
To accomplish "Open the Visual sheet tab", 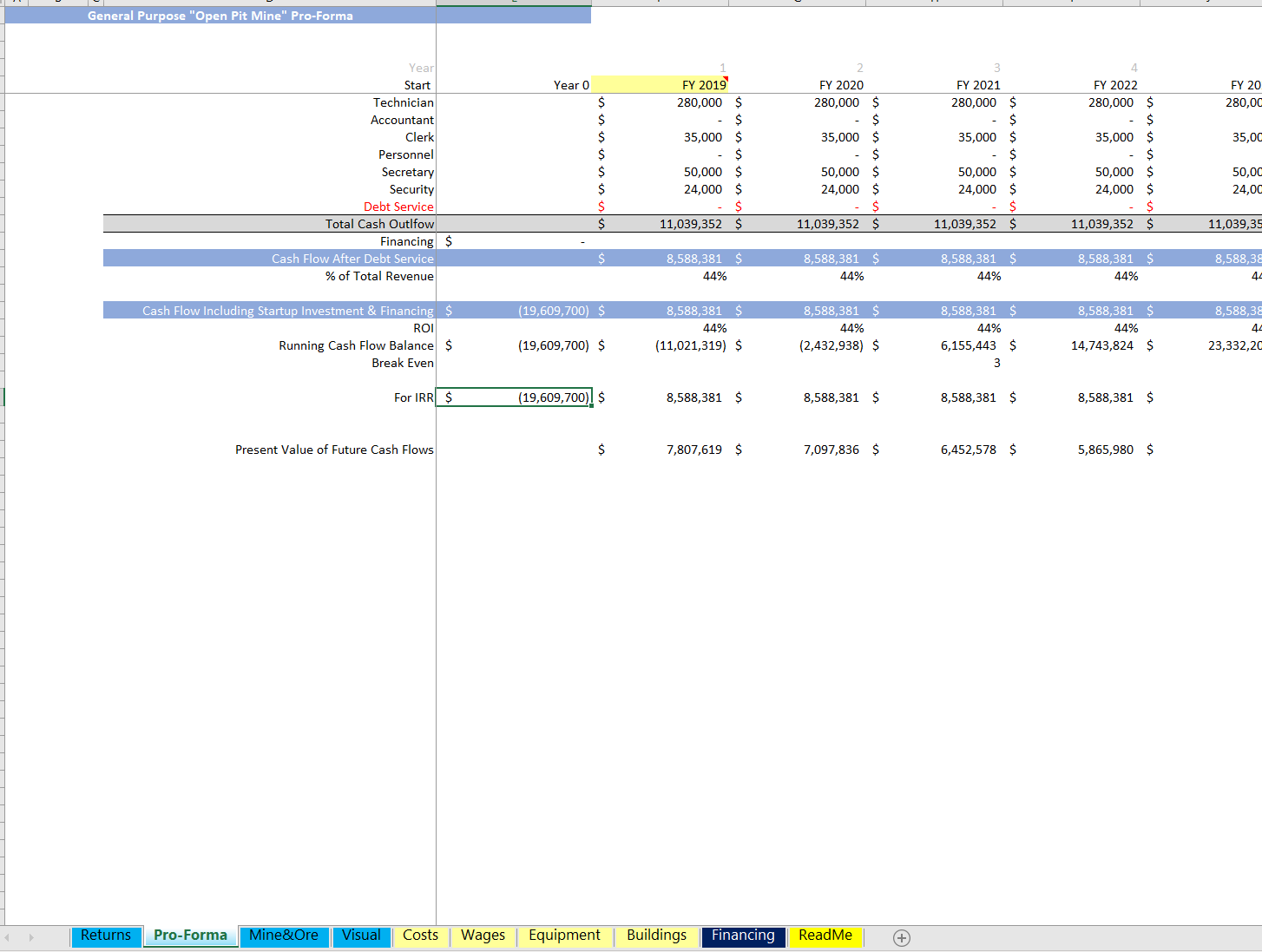I will click(x=361, y=936).
